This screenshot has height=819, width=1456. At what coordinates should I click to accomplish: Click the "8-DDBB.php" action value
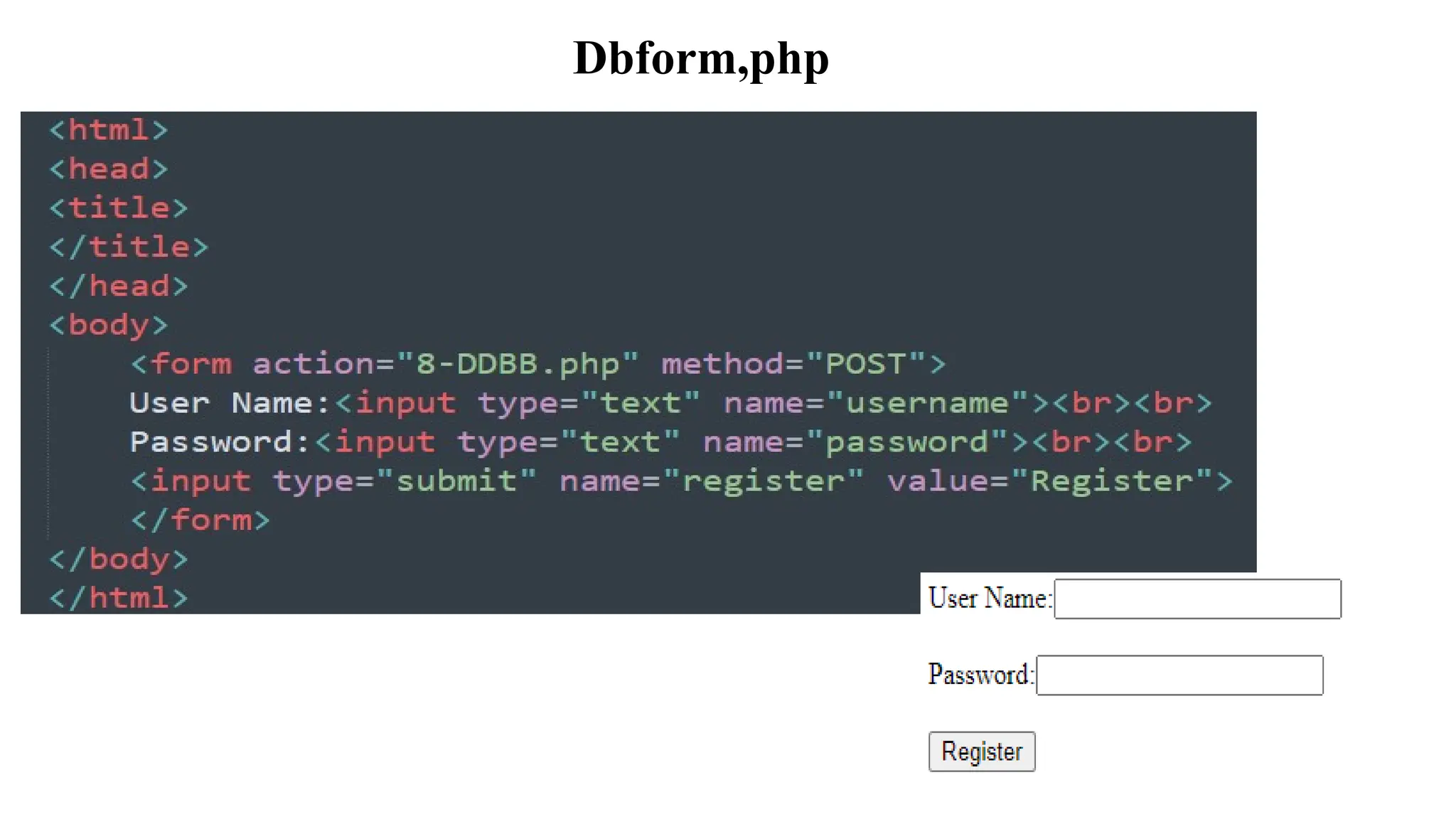click(x=518, y=364)
